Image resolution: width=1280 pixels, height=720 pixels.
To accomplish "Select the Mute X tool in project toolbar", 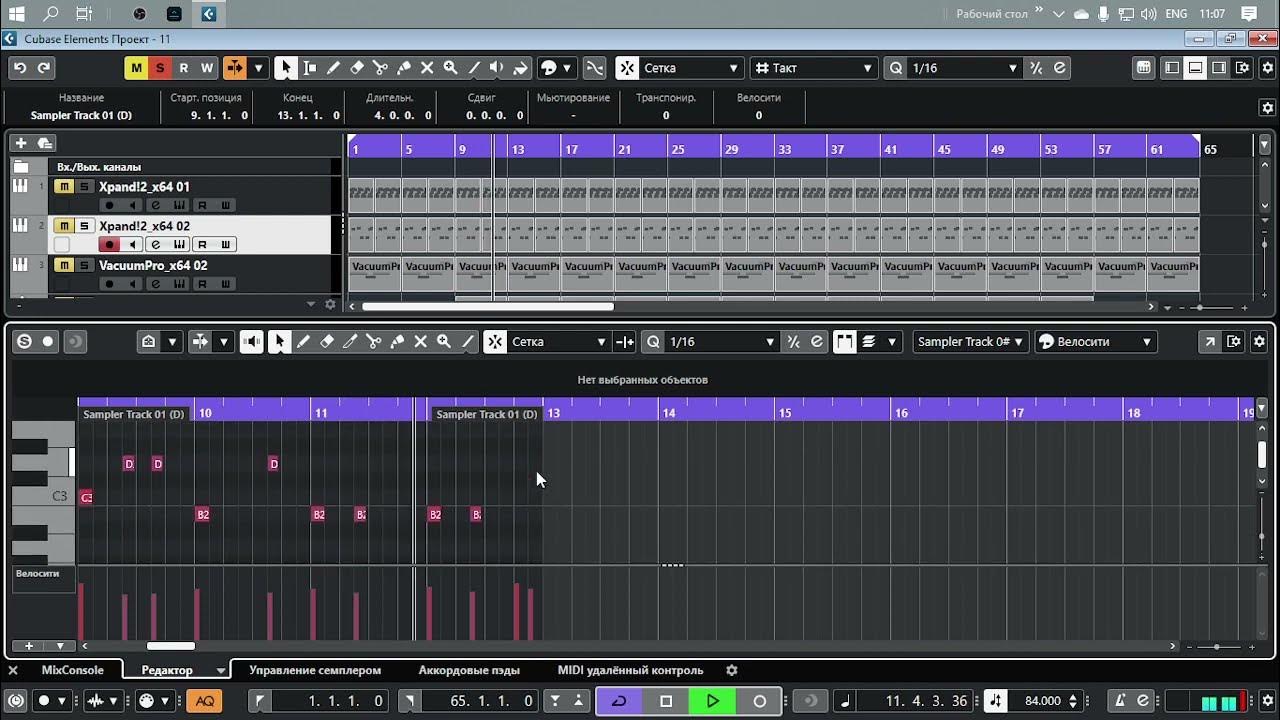I will (427, 68).
